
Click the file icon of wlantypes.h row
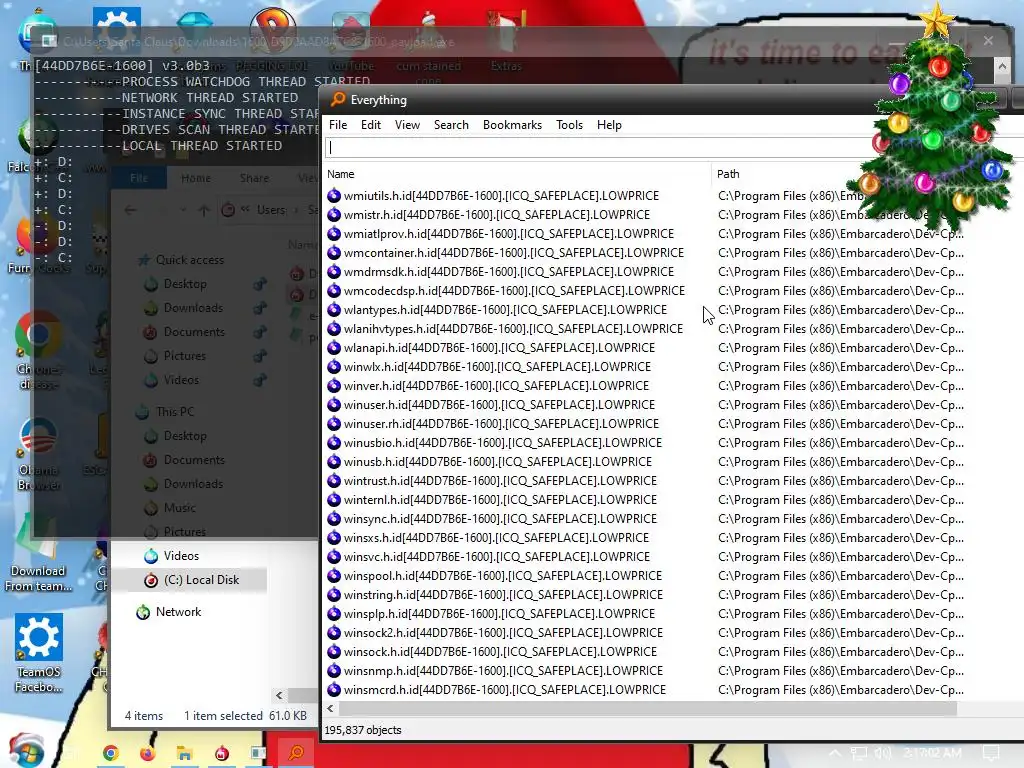point(334,309)
